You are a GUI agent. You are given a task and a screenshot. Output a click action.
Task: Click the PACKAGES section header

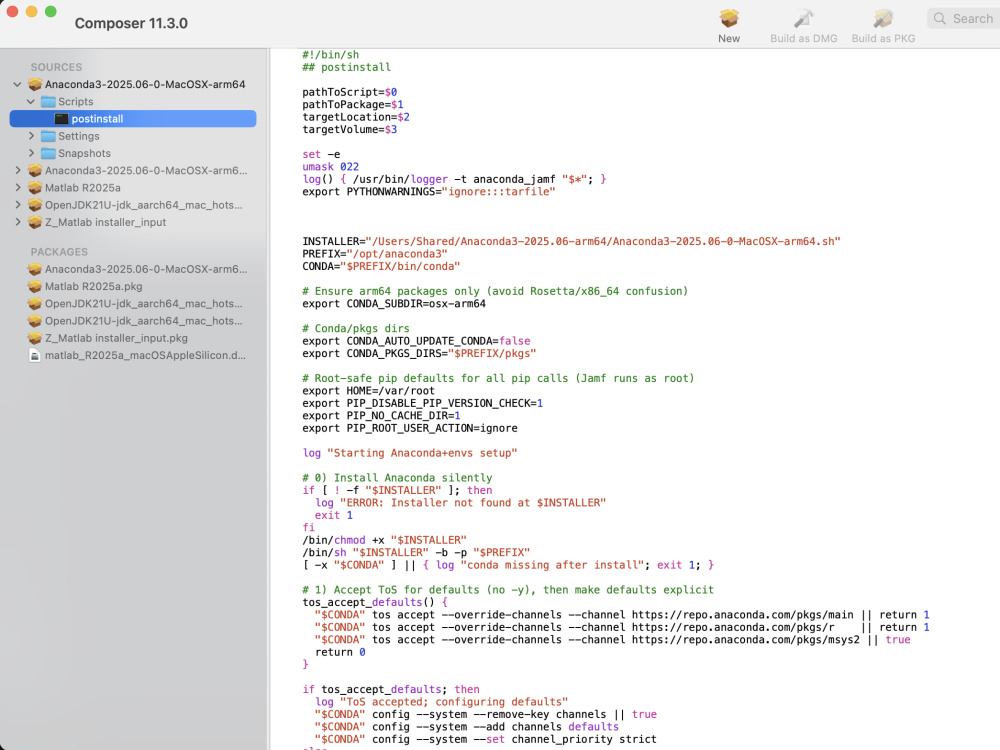(x=59, y=252)
